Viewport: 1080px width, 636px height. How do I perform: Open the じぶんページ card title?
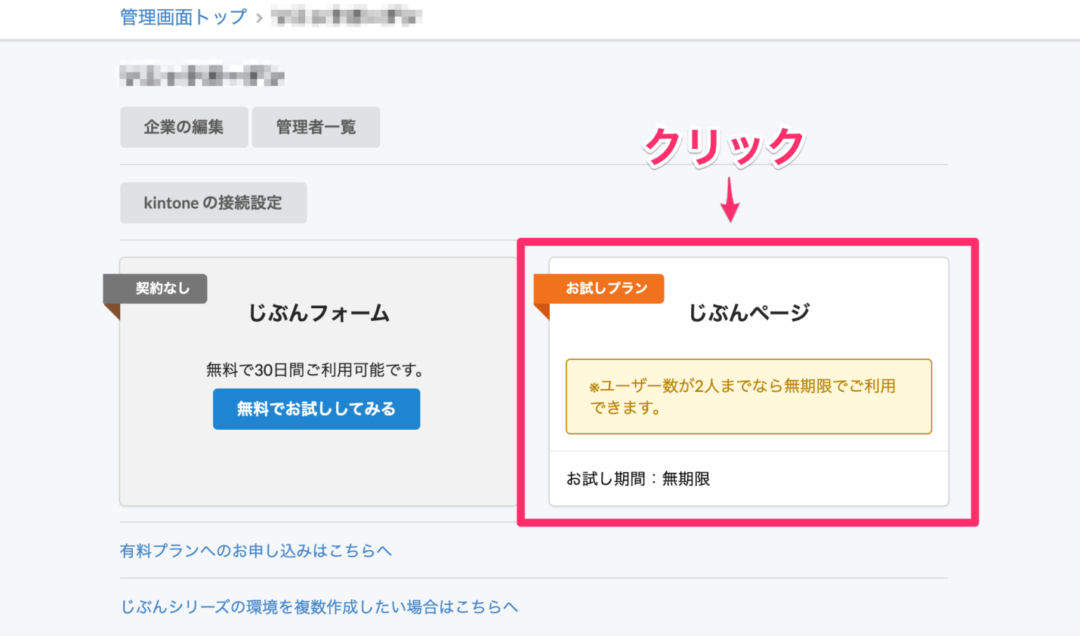pos(748,313)
